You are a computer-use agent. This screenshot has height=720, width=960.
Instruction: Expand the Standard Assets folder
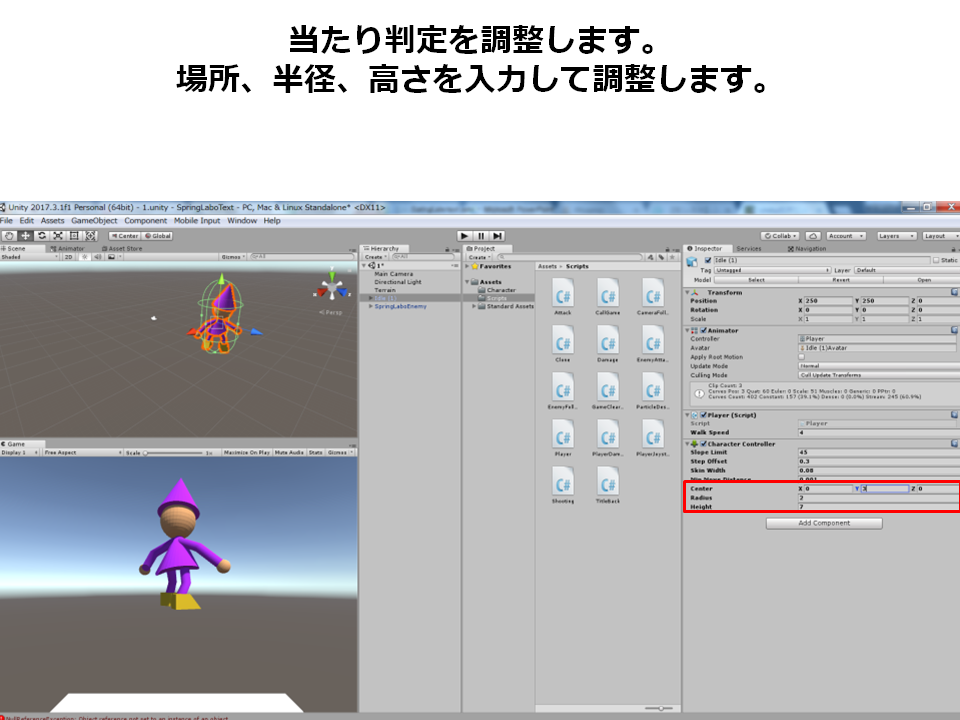point(474,306)
